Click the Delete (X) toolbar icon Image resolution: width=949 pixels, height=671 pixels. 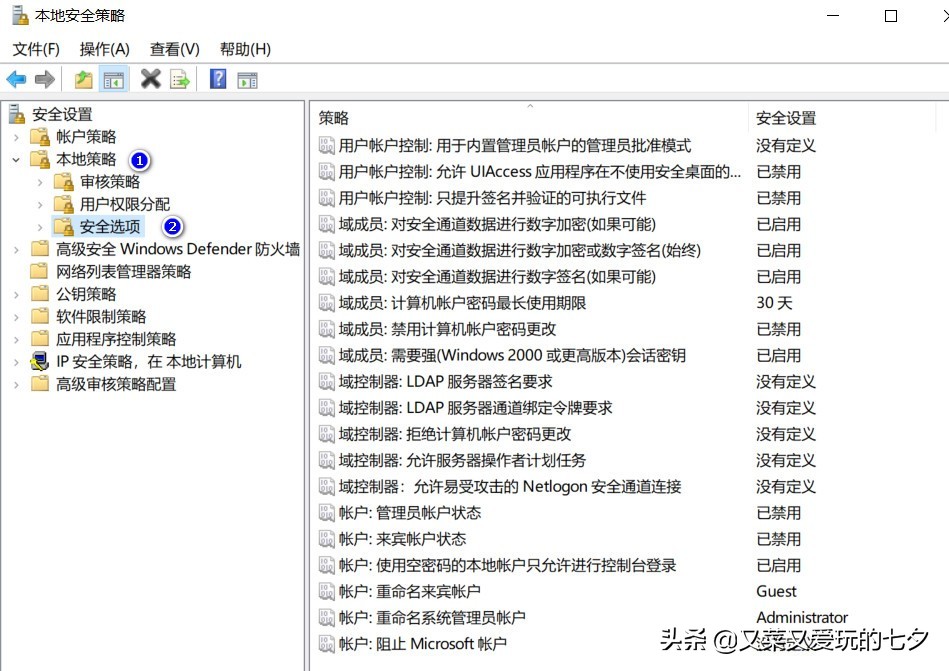click(x=150, y=80)
